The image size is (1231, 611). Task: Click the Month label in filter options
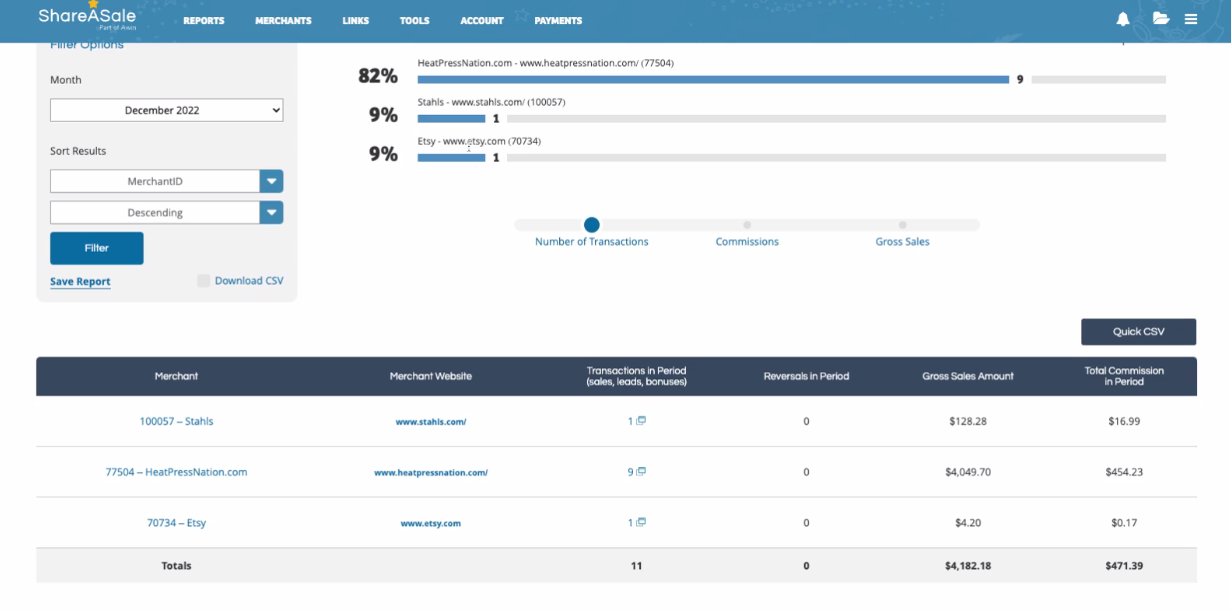pos(66,80)
